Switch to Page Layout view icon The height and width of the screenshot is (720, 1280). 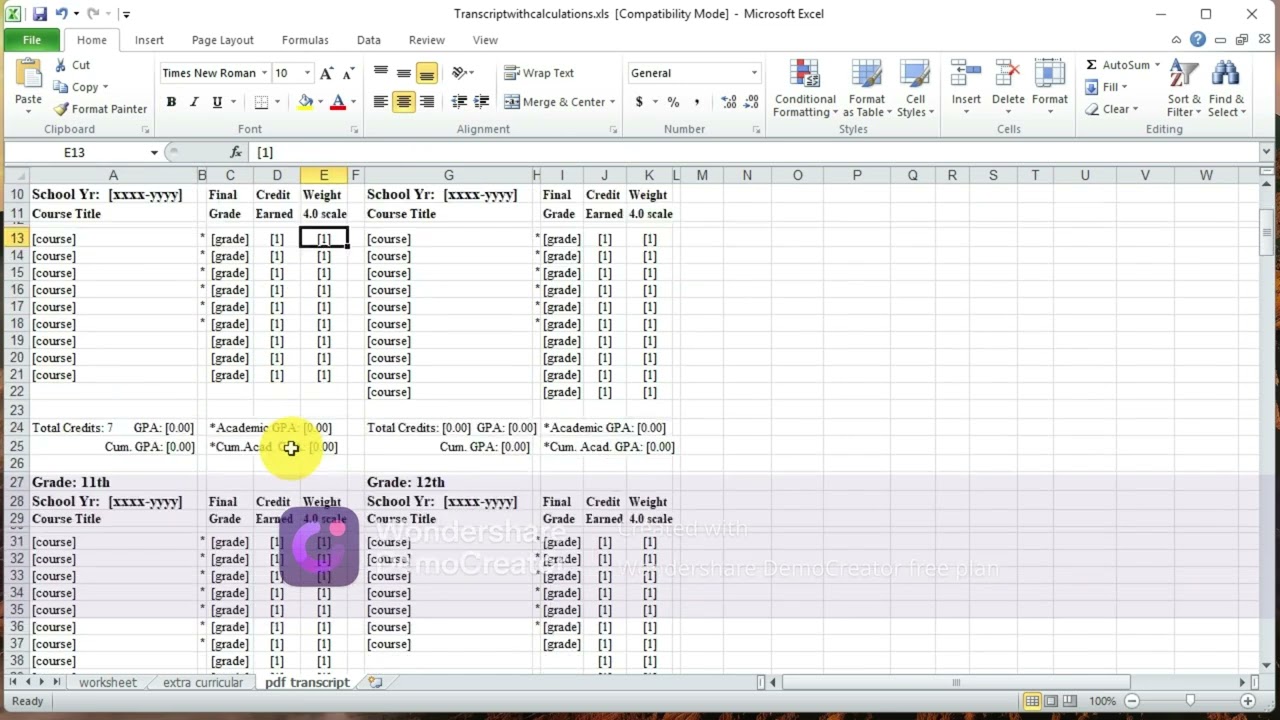click(x=1050, y=701)
